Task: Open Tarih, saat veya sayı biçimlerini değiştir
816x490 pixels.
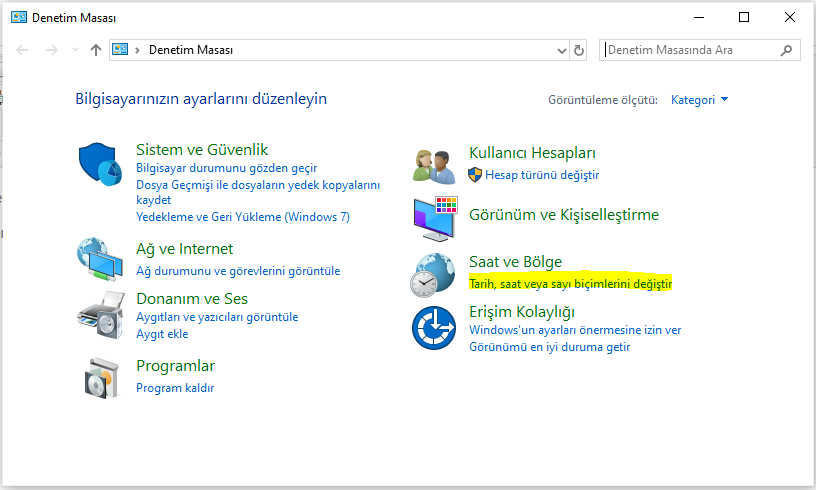Action: click(x=570, y=283)
